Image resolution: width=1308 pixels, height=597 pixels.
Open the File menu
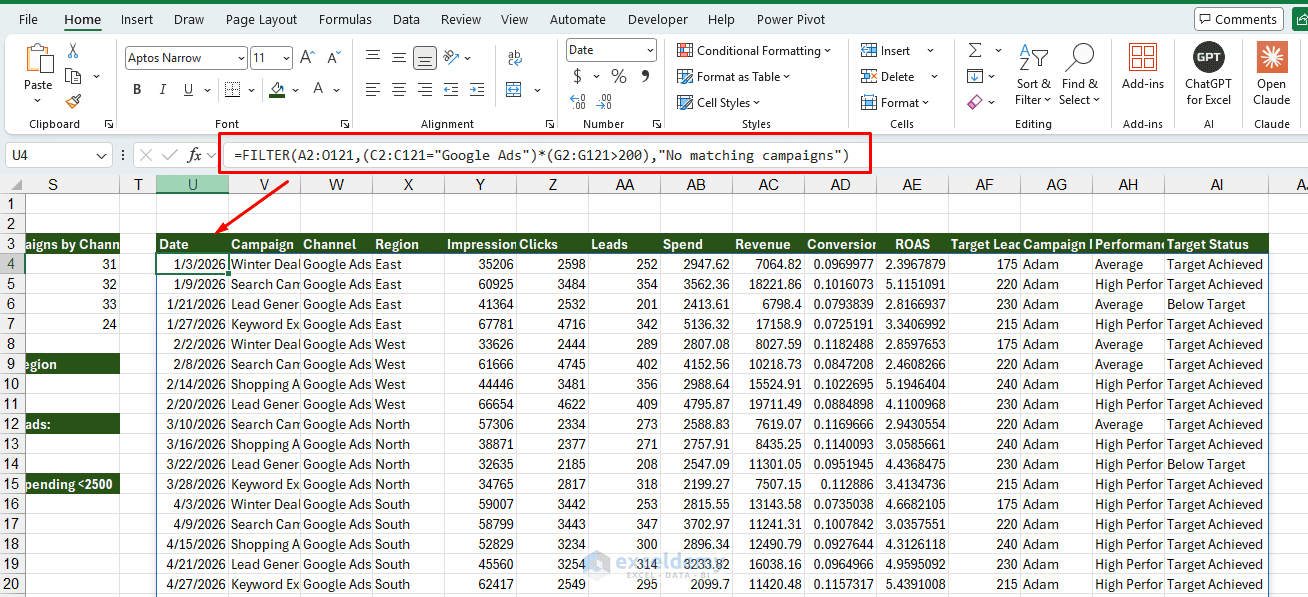pos(29,19)
